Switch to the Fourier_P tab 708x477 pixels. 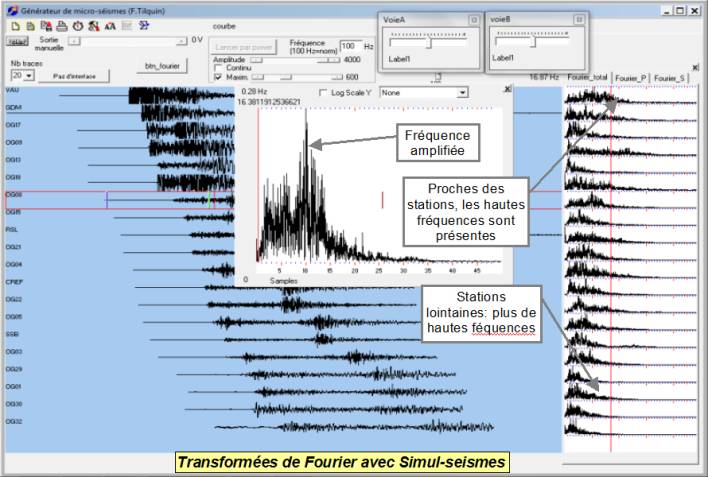pyautogui.click(x=630, y=77)
